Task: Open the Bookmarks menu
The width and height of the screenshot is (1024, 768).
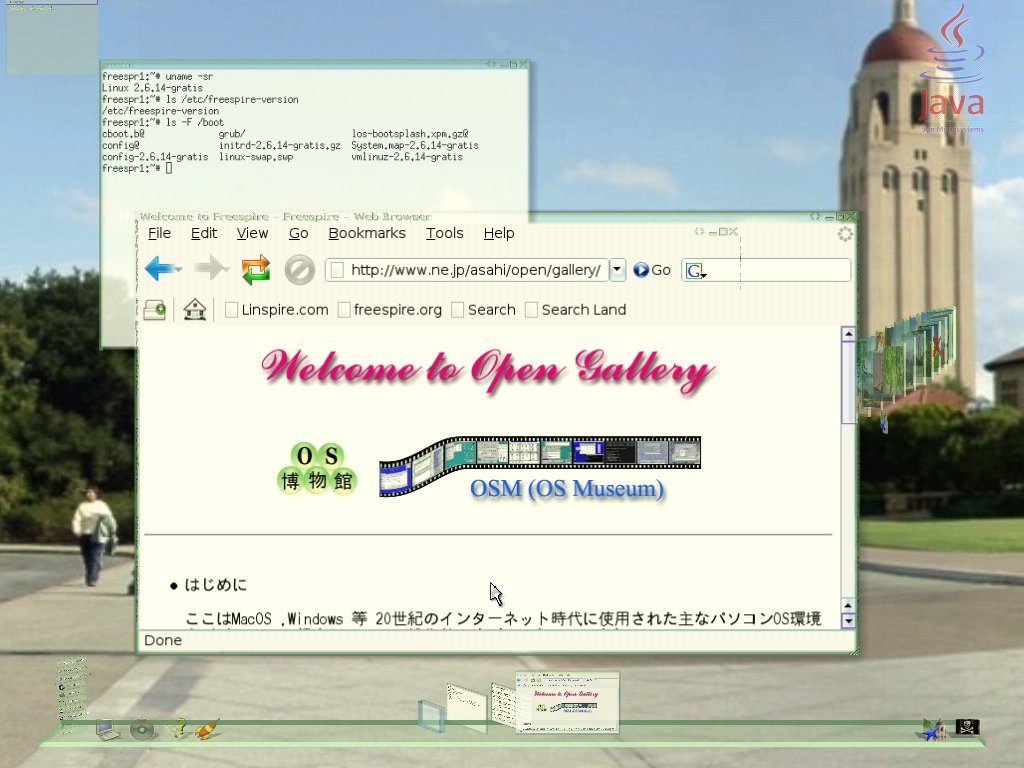Action: [367, 233]
